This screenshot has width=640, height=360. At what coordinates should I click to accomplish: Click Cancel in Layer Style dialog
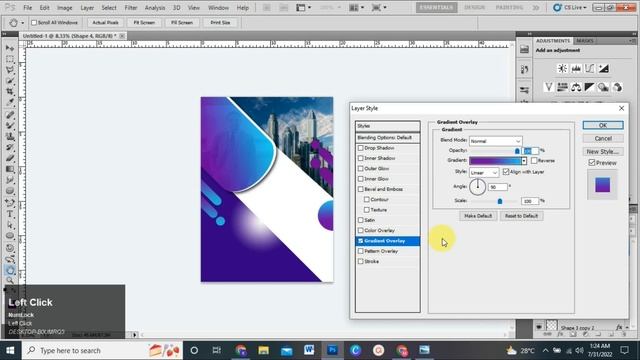pos(603,138)
